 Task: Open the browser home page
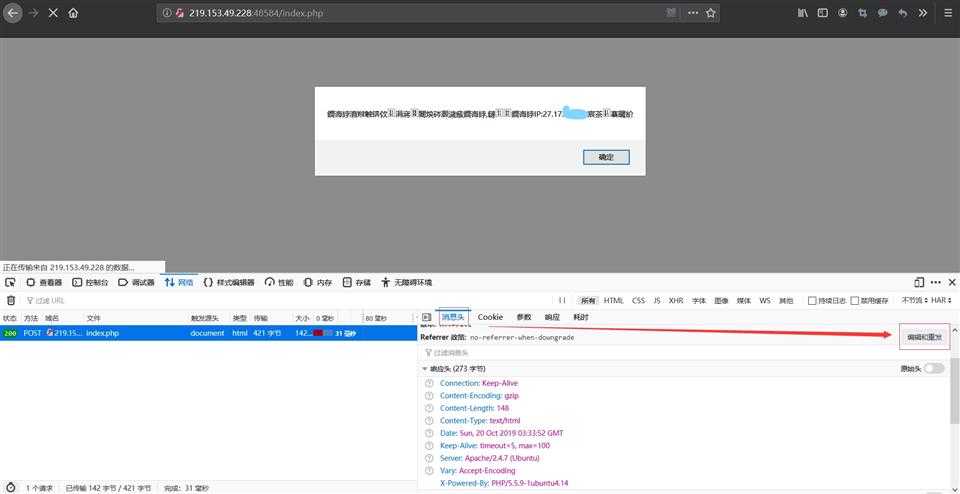tap(73, 13)
